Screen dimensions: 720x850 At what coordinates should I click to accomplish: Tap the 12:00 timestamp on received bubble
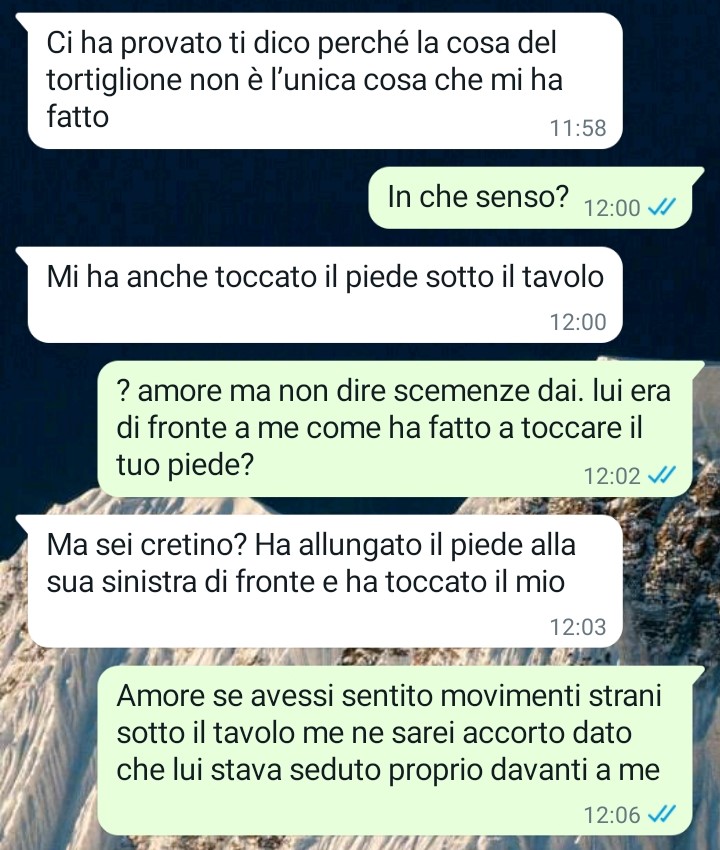tap(578, 322)
